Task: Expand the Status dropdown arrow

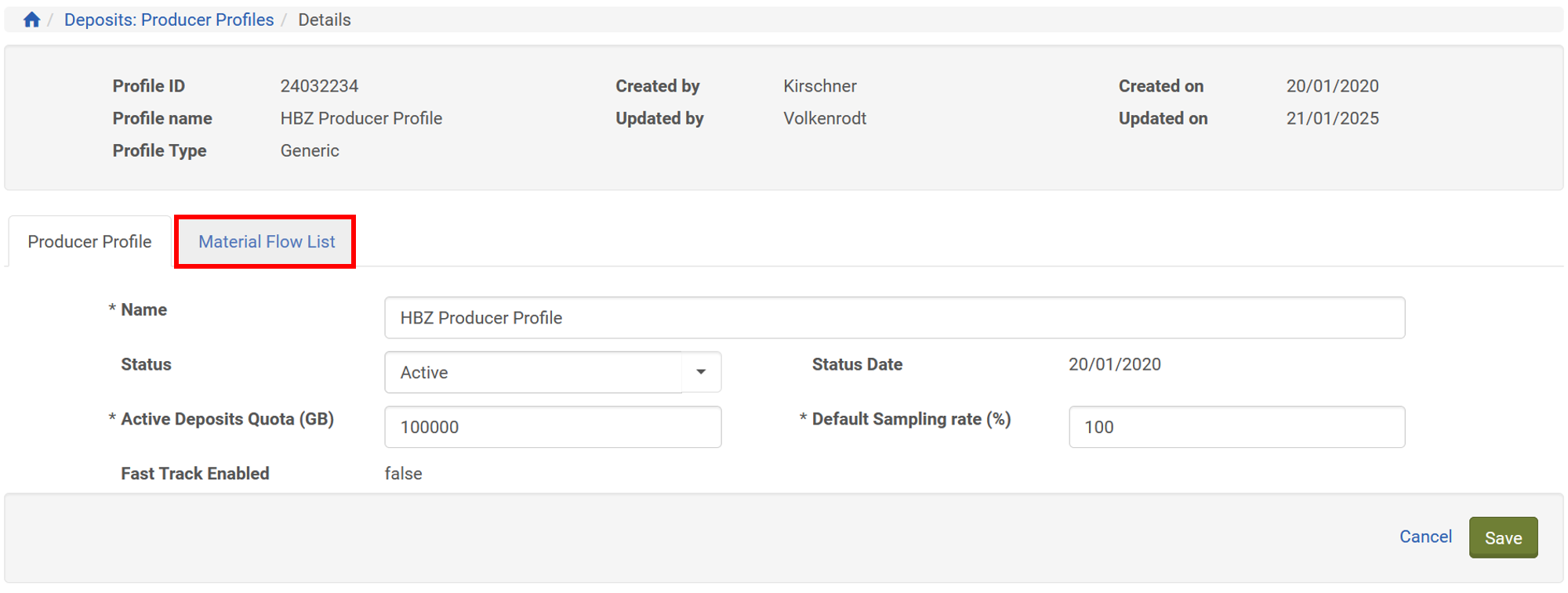Action: click(701, 372)
